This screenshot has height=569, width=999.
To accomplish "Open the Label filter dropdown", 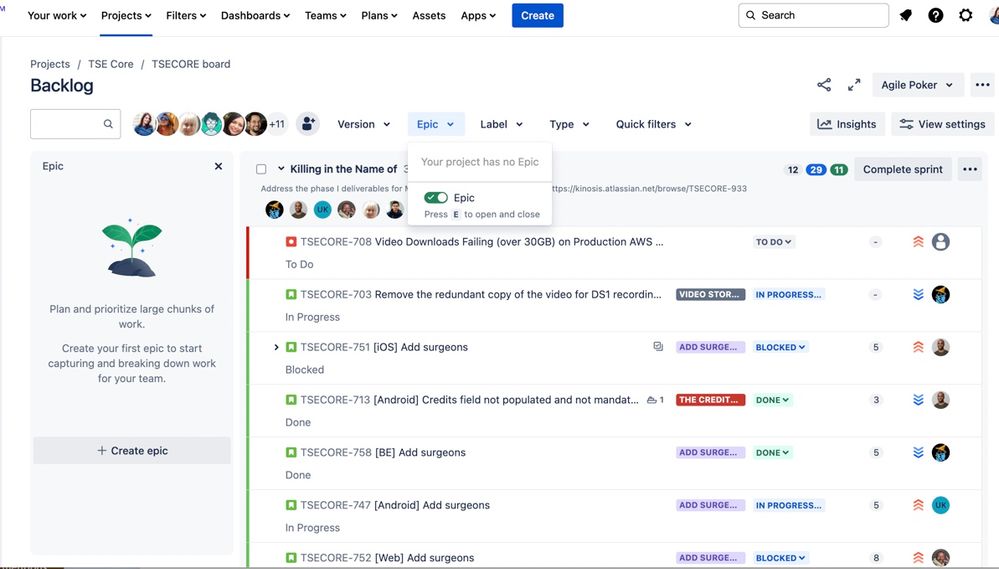I will (x=501, y=124).
